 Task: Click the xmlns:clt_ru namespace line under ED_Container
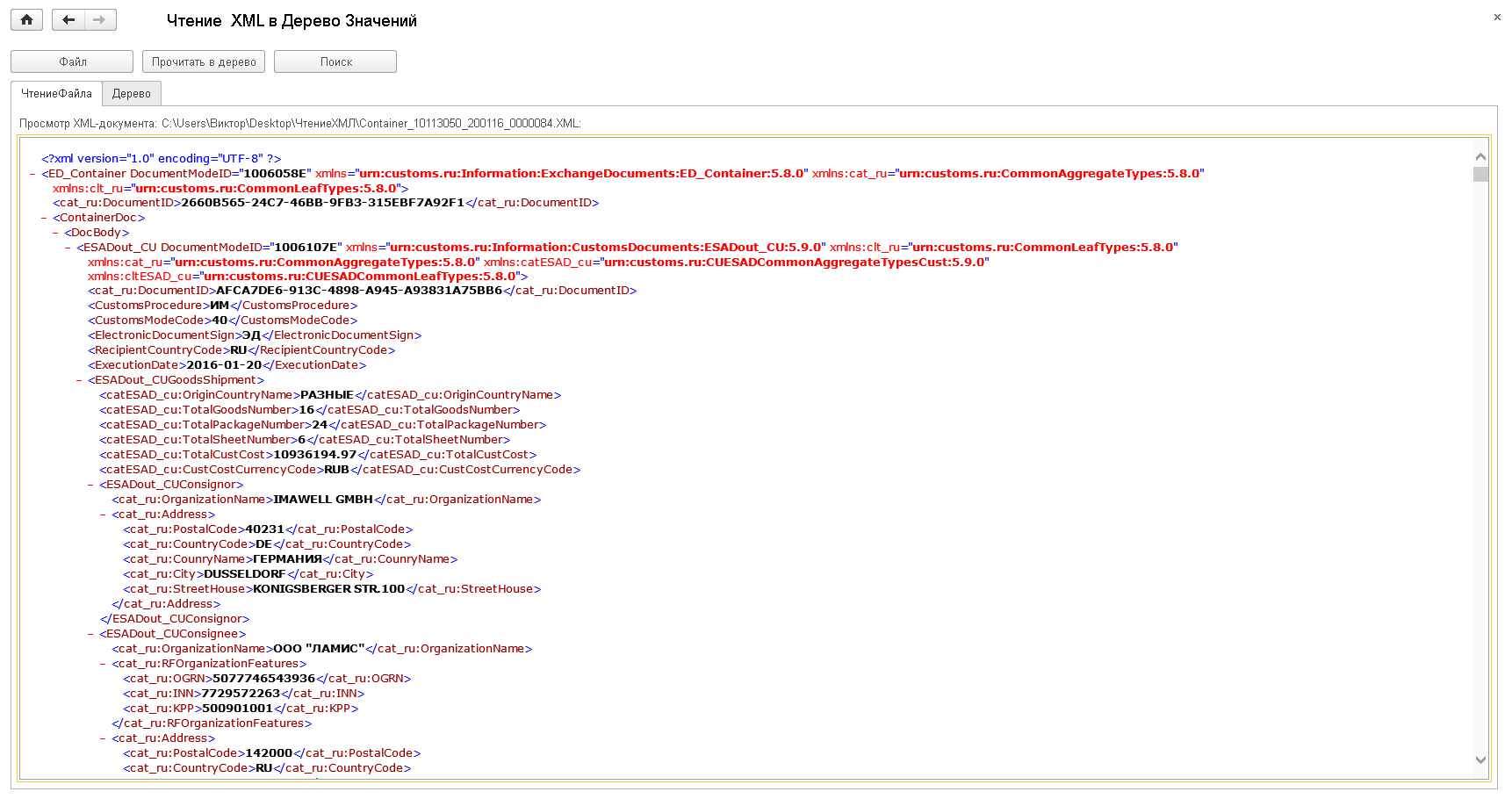coord(230,189)
